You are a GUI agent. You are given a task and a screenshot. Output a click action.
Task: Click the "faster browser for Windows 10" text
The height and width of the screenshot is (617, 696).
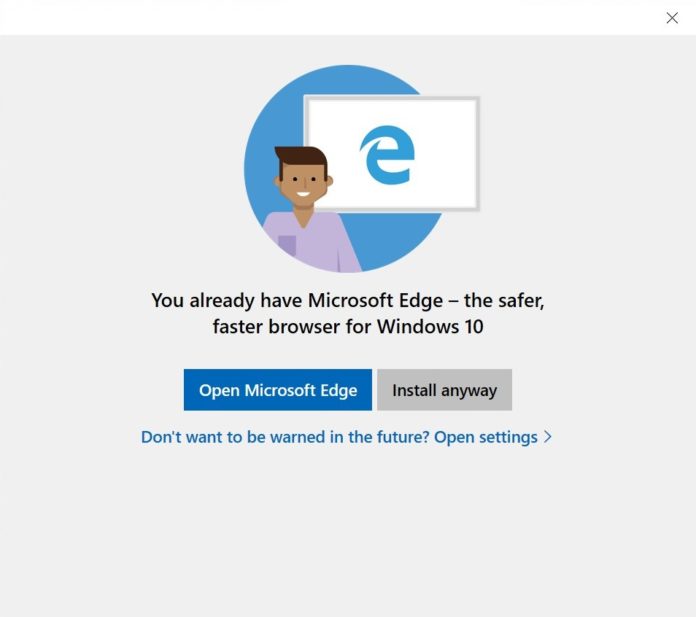coord(348,327)
